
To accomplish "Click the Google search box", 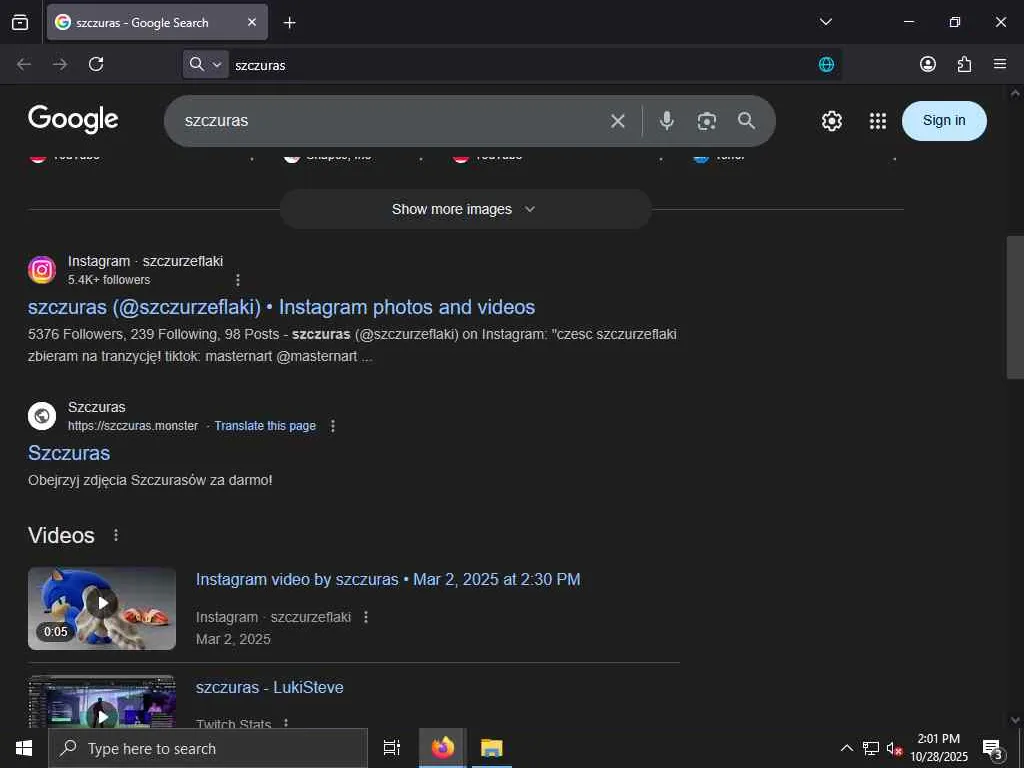I will click(392, 121).
